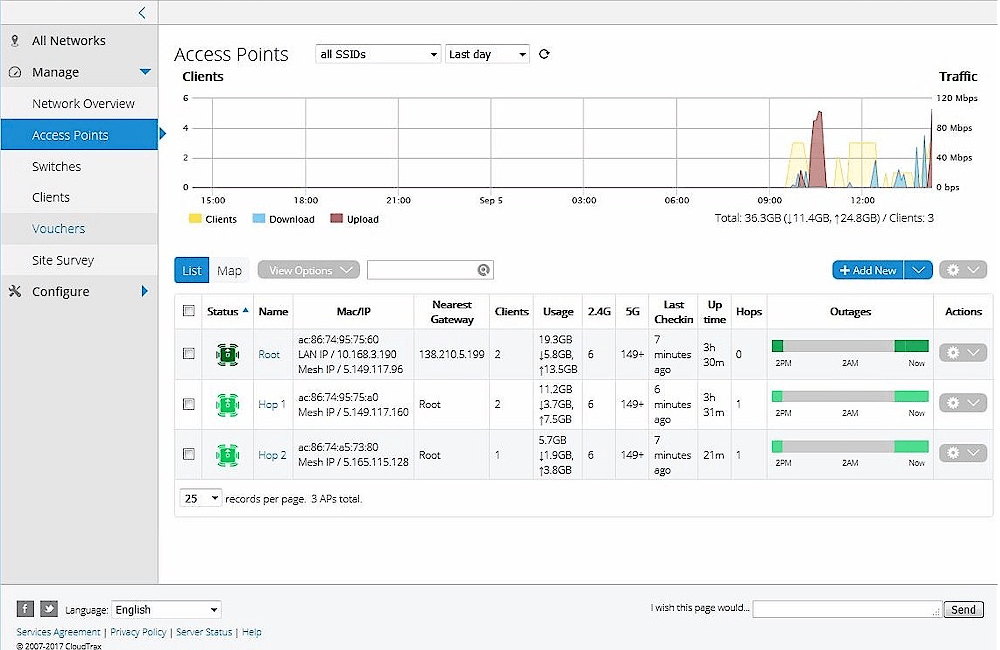This screenshot has width=1000, height=650.
Task: Collapse the sidebar with the left chevron
Action: (142, 12)
